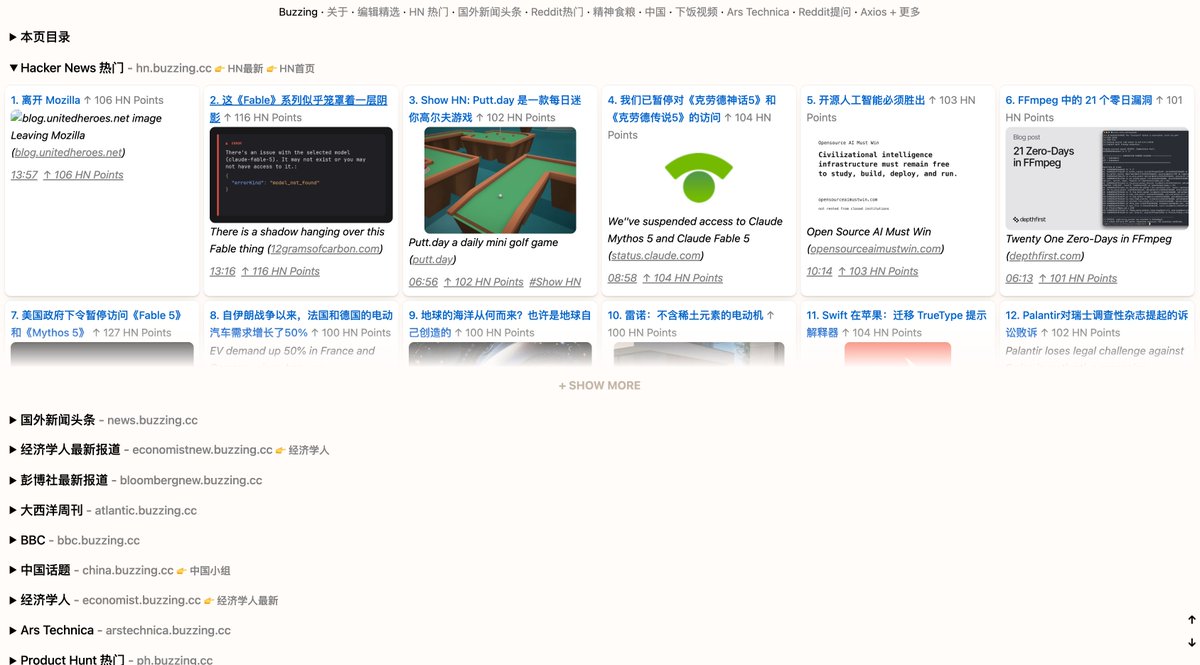Click the scroll-to-top up arrow icon
Image resolution: width=1200 pixels, height=665 pixels.
click(x=1192, y=621)
